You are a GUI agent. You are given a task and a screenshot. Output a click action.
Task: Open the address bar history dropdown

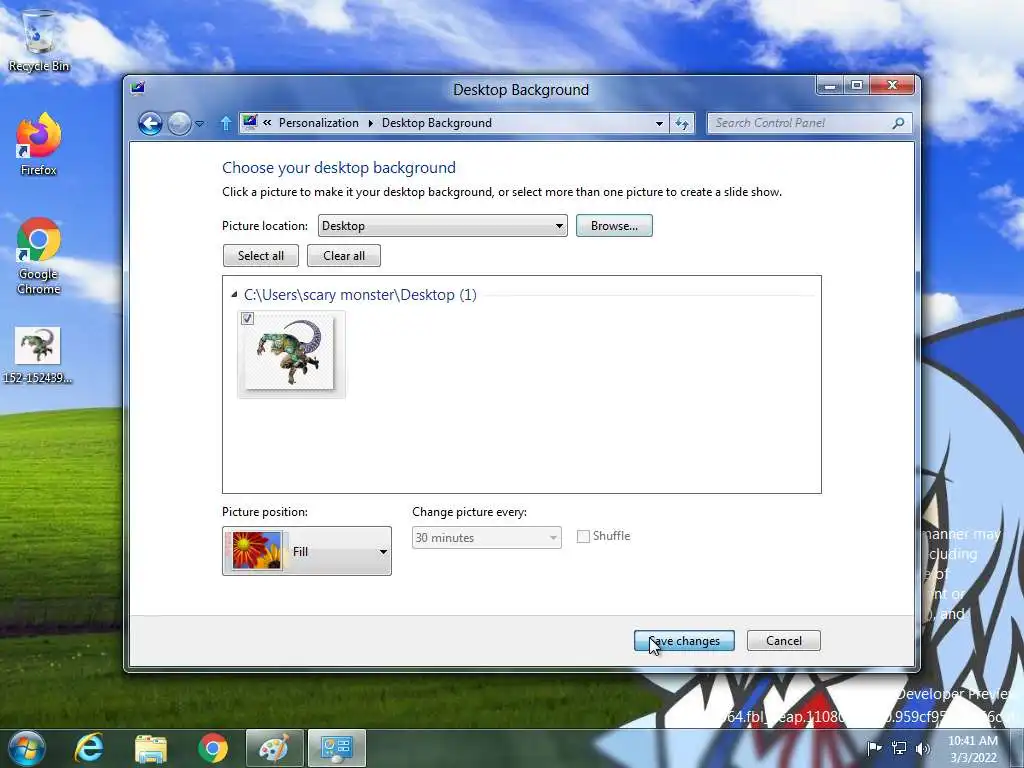pos(659,123)
